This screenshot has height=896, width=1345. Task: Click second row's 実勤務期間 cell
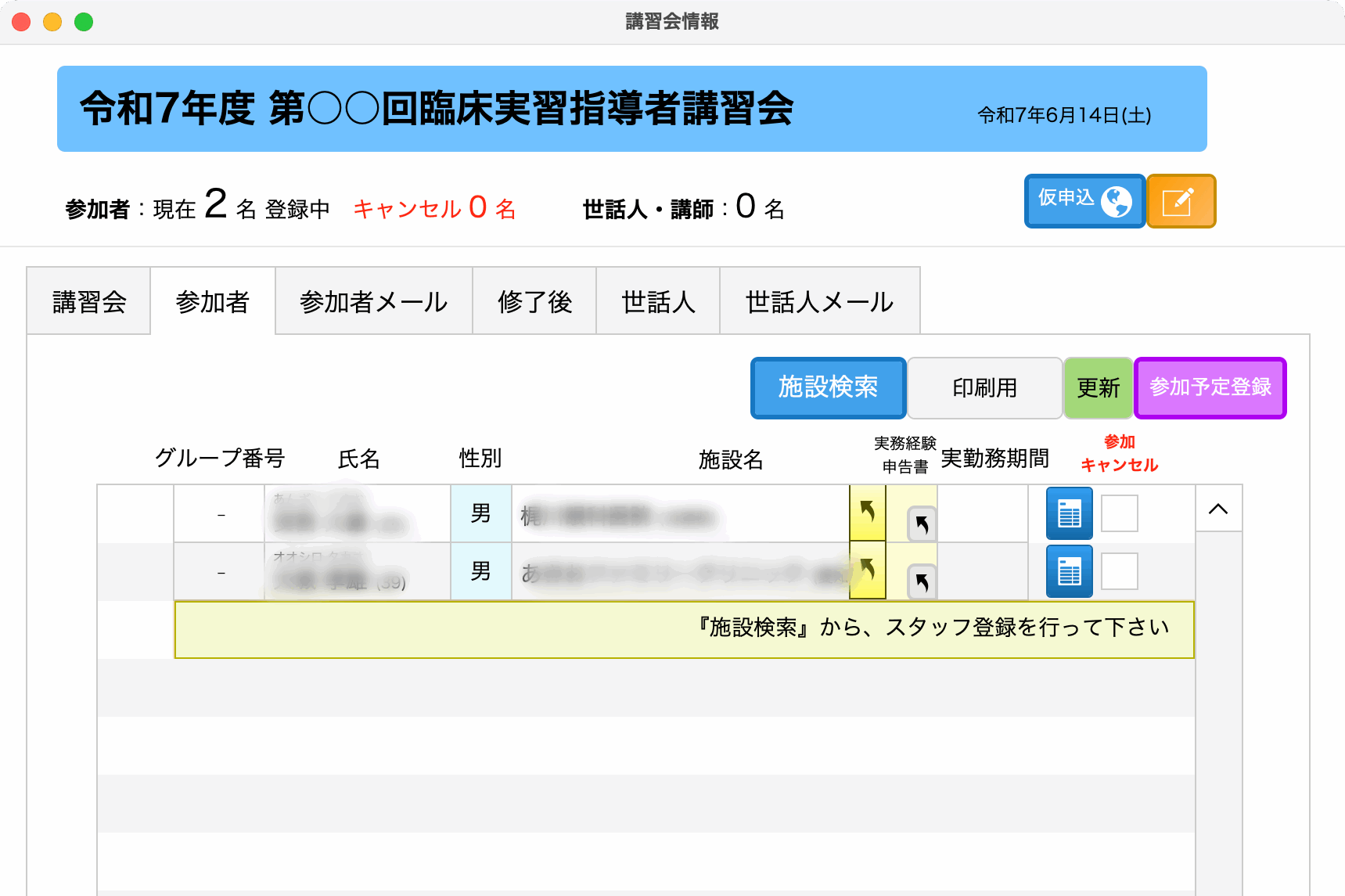[x=983, y=571]
